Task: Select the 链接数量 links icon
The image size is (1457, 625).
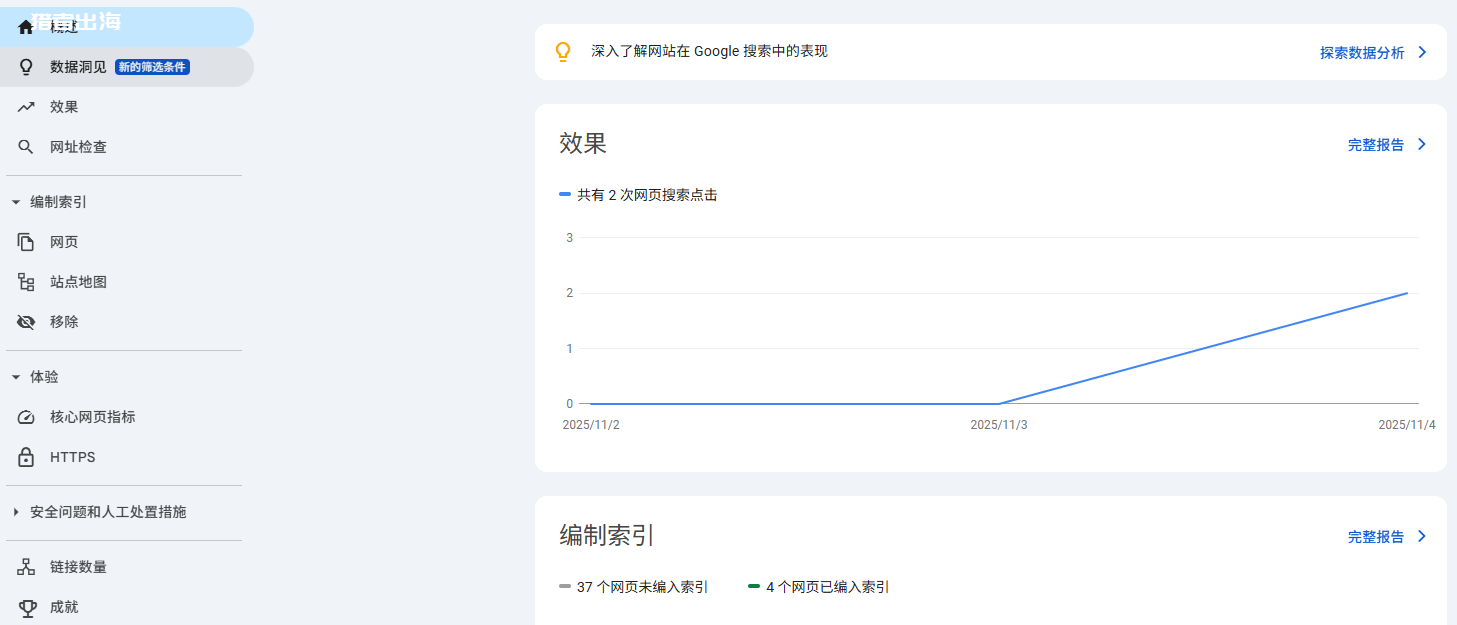Action: (x=25, y=566)
